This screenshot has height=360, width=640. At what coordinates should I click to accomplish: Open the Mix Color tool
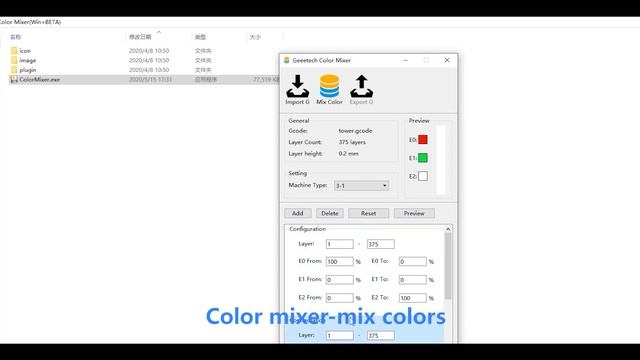(329, 90)
